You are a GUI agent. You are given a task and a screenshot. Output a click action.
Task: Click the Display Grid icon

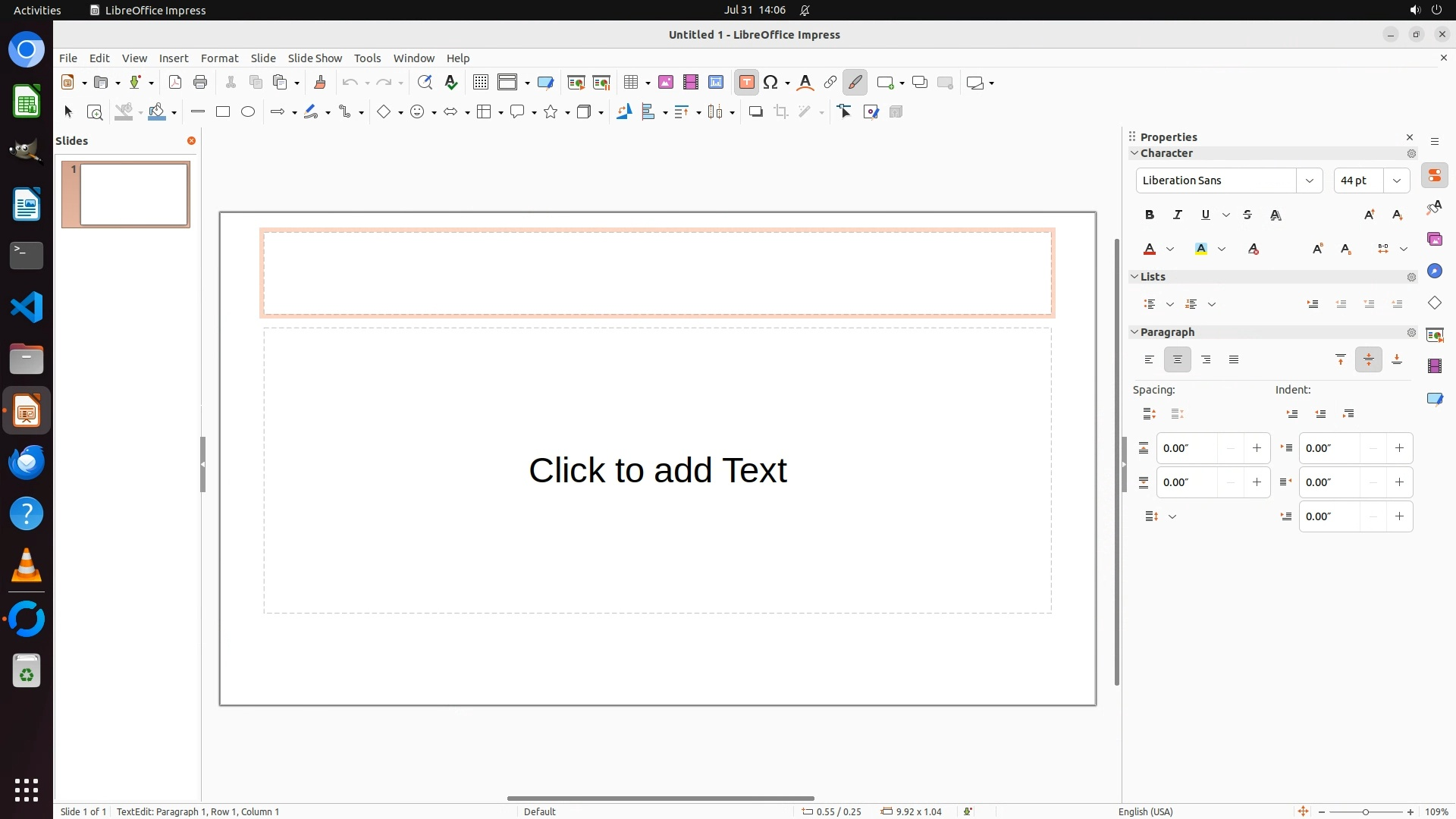click(x=480, y=83)
